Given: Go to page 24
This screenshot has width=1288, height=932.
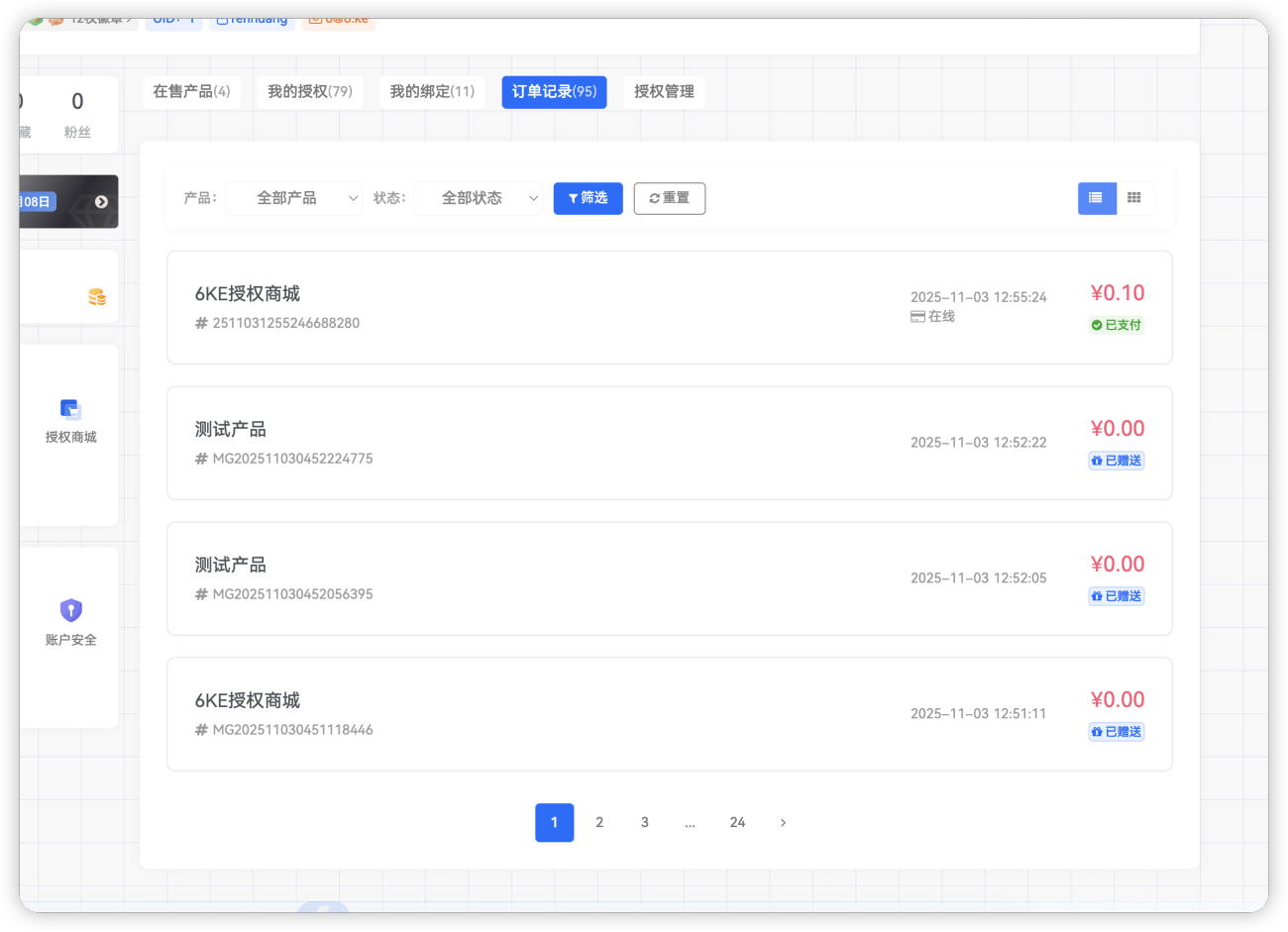Looking at the screenshot, I should (x=737, y=823).
